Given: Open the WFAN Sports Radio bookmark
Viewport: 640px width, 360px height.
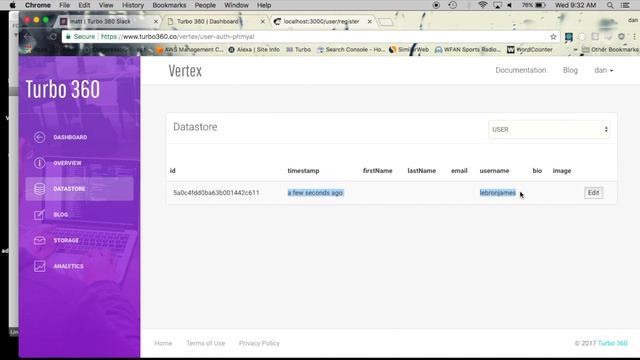Looking at the screenshot, I should [468, 49].
